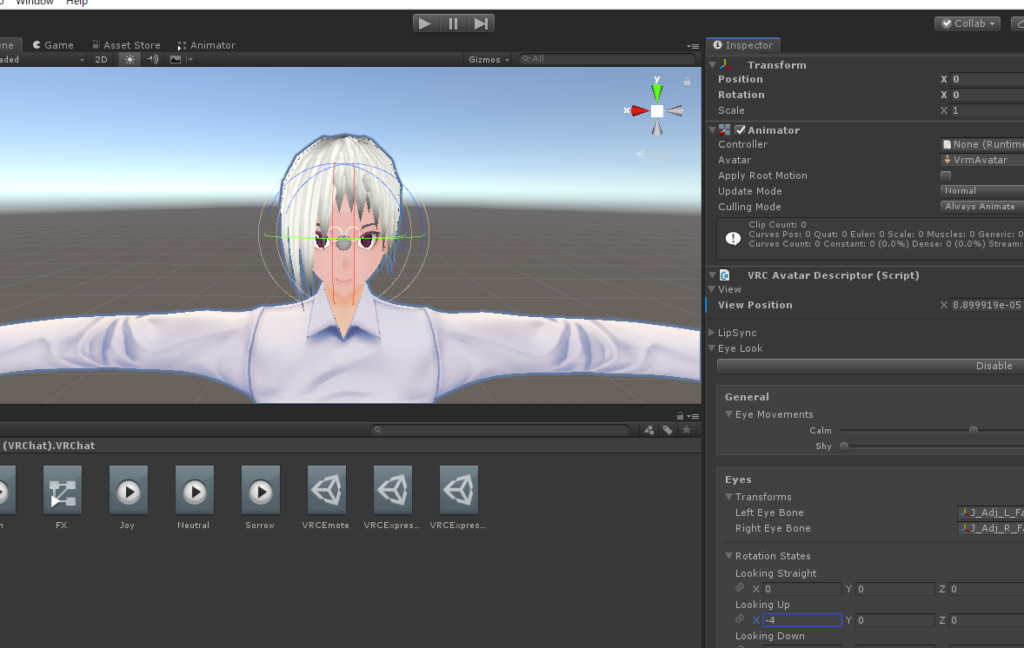
Task: Select the Neutral animation clip asset
Action: 194,497
